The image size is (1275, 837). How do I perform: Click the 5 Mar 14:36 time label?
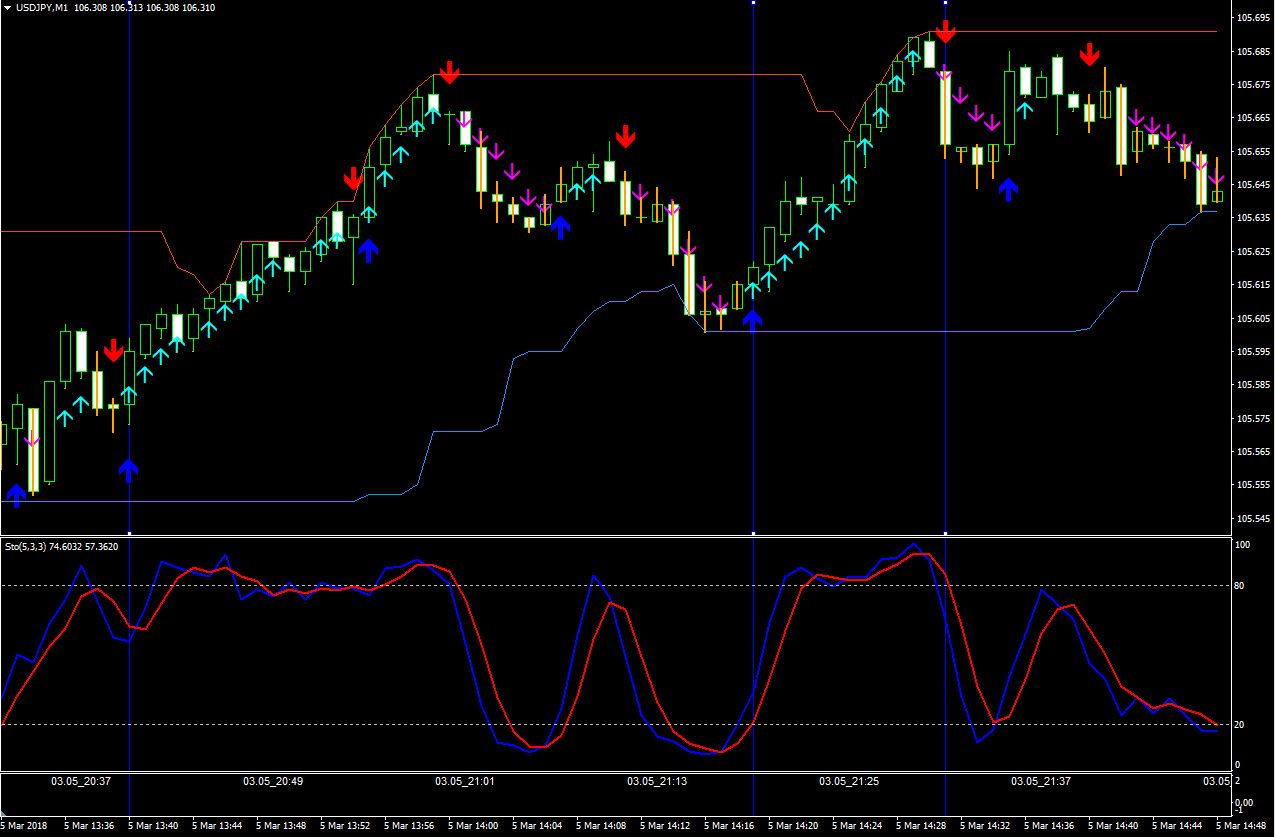click(x=1050, y=826)
